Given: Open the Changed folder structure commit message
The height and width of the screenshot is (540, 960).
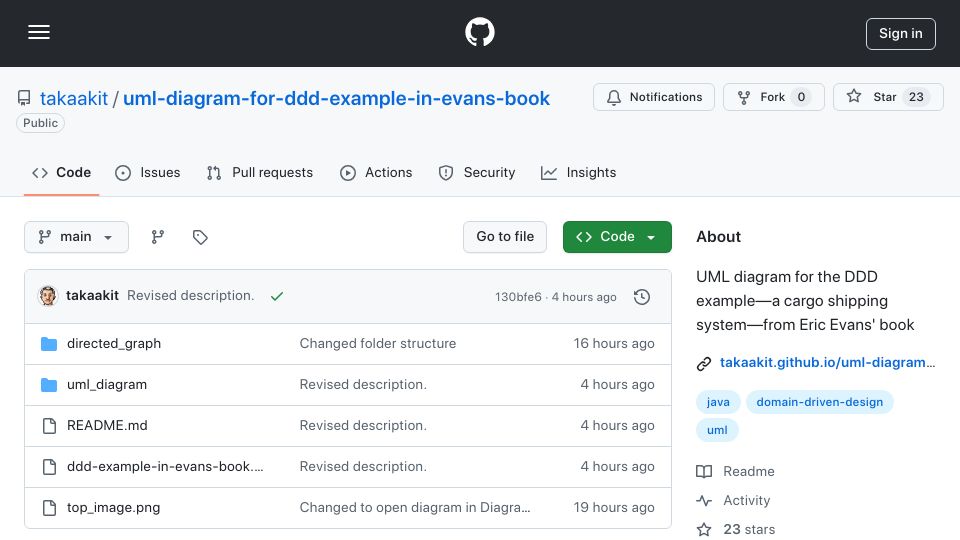Looking at the screenshot, I should click(378, 343).
